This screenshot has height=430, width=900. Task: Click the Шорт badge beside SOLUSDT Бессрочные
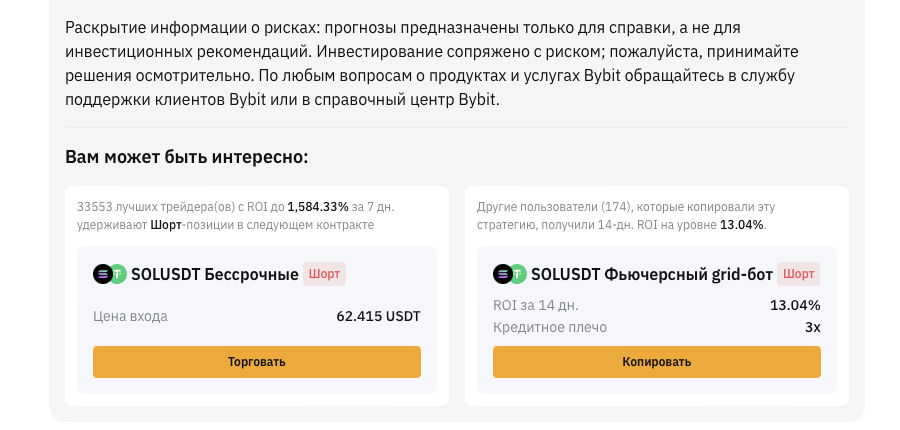tap(324, 274)
